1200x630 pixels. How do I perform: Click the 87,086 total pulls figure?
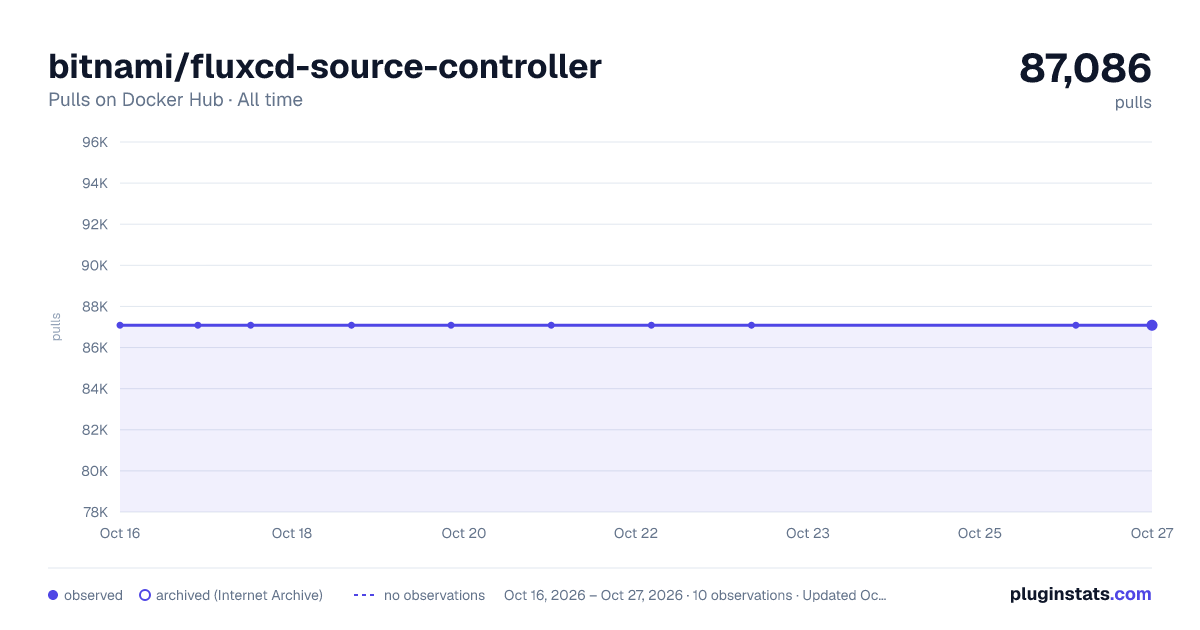(1085, 68)
